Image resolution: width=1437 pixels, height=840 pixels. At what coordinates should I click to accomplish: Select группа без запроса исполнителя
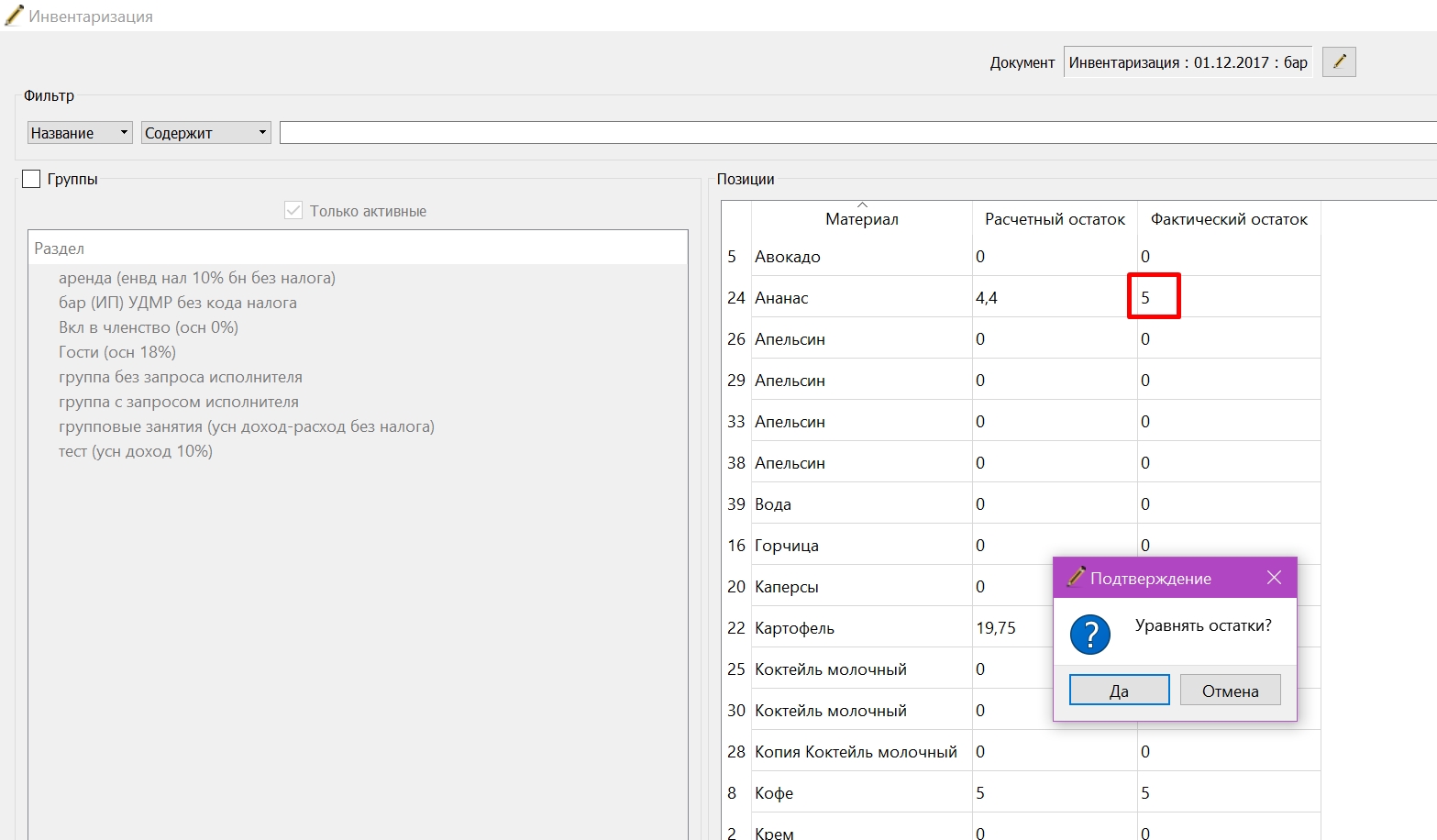coord(181,377)
